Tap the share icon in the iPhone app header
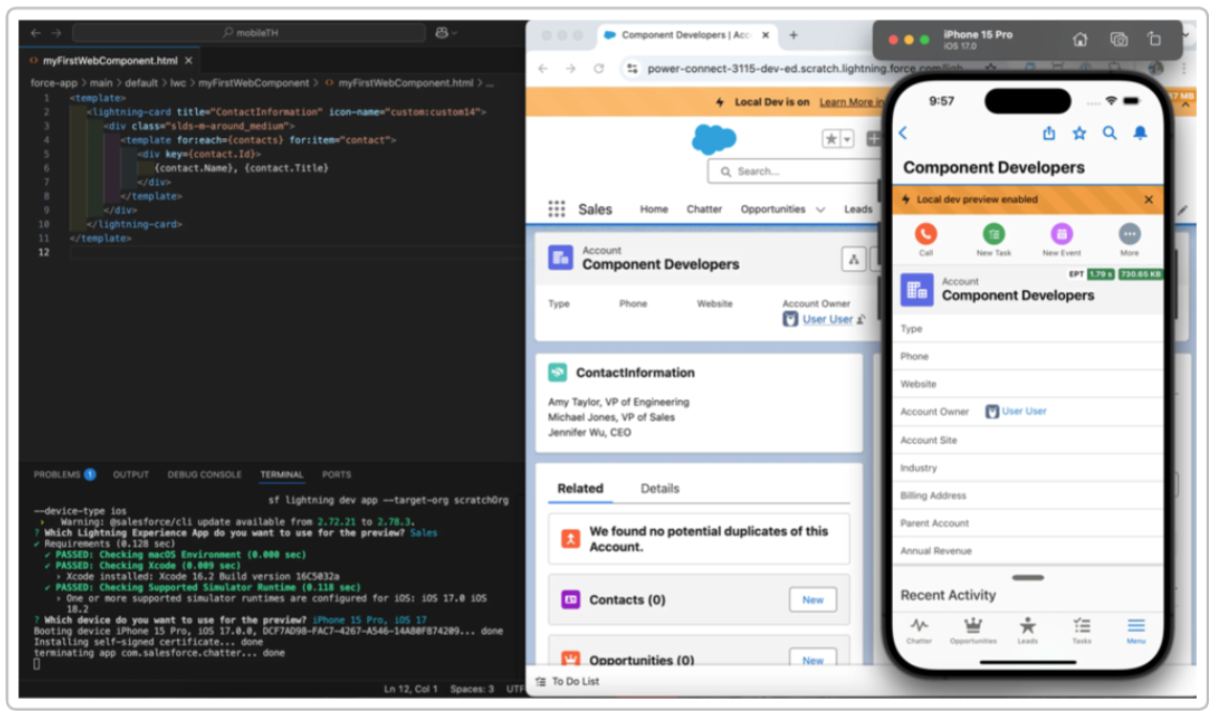 click(x=1049, y=133)
